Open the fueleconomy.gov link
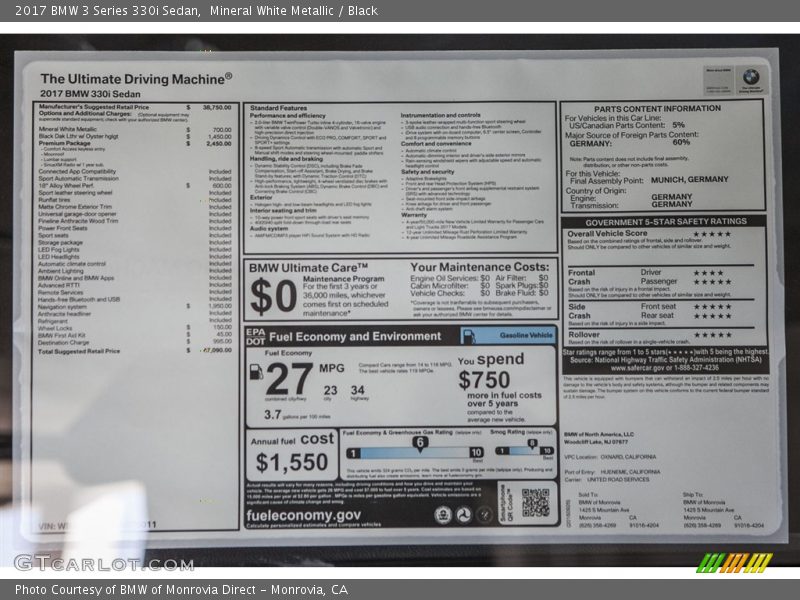This screenshot has height=600, width=800. 305,514
